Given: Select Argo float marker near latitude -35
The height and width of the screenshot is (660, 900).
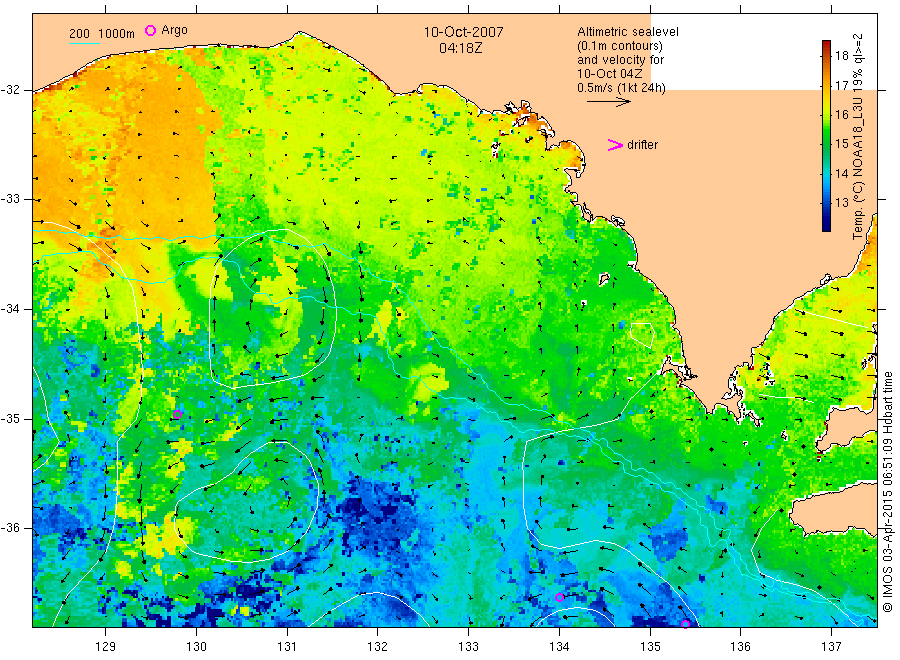Looking at the screenshot, I should pyautogui.click(x=177, y=414).
